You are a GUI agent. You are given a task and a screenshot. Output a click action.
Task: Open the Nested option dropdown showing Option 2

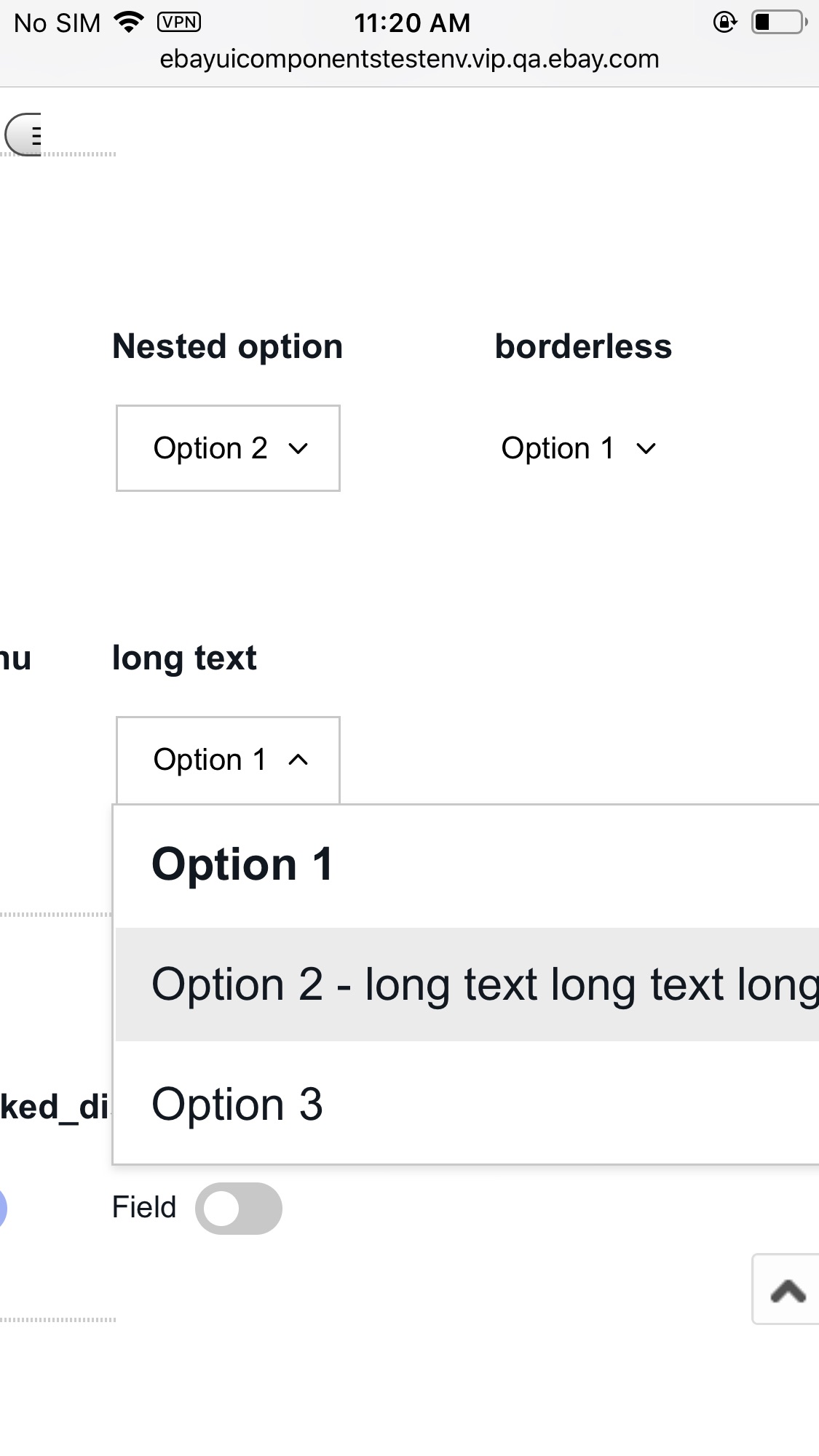click(228, 448)
